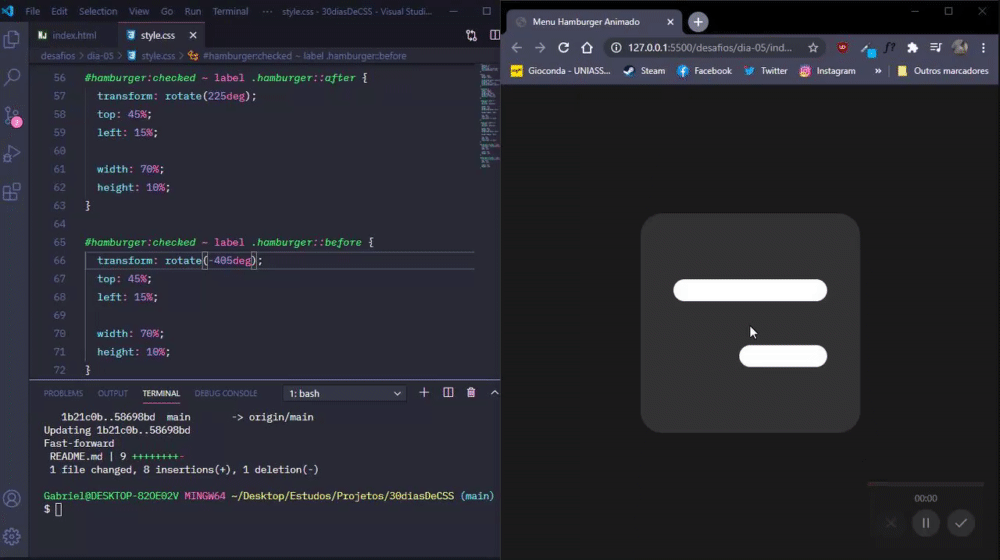This screenshot has height=560, width=1000.
Task: Open the Gioconda - UNIASS bookmark
Action: pos(561,71)
